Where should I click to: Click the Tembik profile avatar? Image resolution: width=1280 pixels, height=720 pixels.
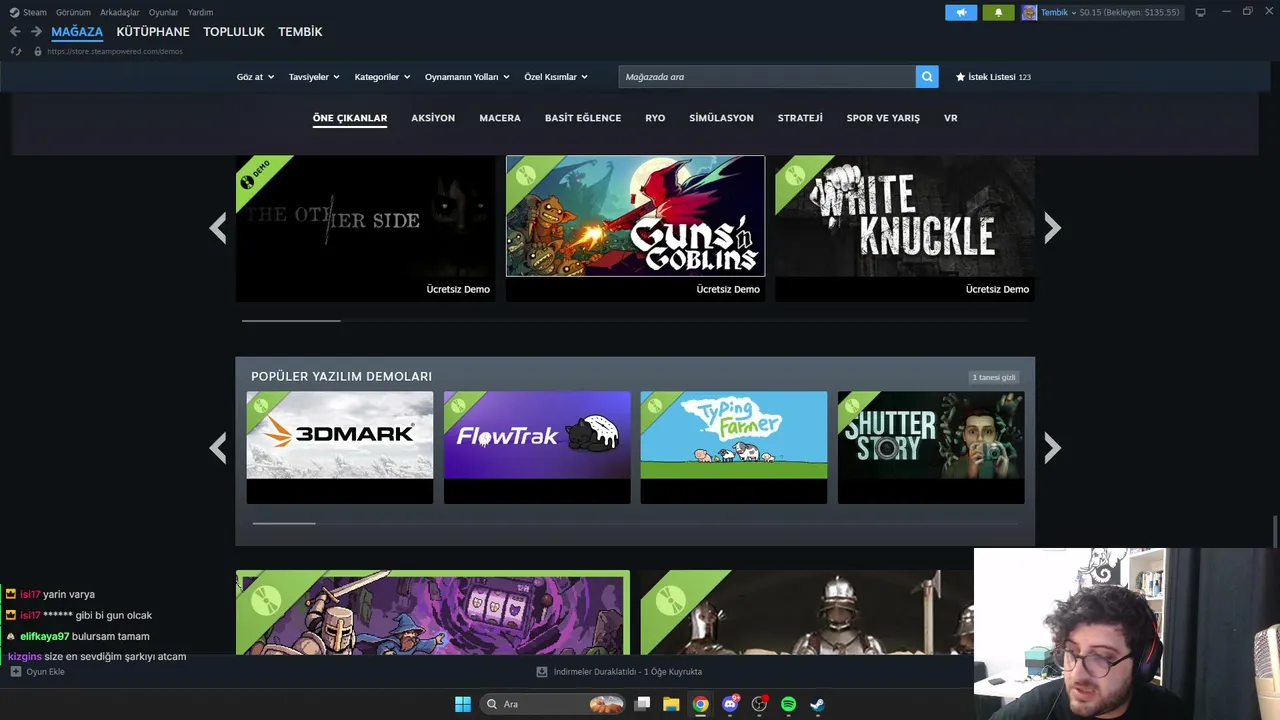tap(1029, 12)
